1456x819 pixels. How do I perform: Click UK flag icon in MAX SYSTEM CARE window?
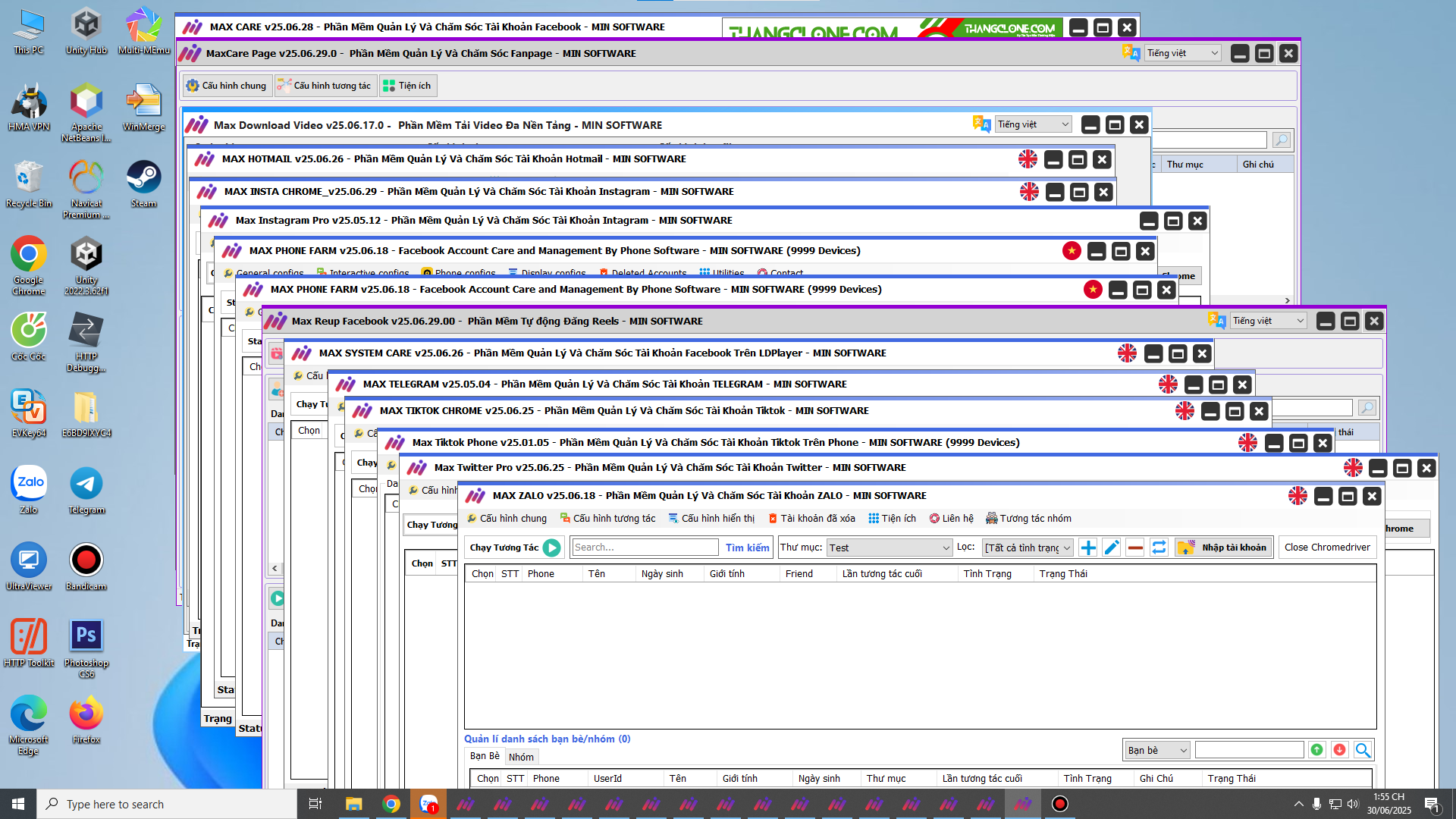click(1127, 353)
